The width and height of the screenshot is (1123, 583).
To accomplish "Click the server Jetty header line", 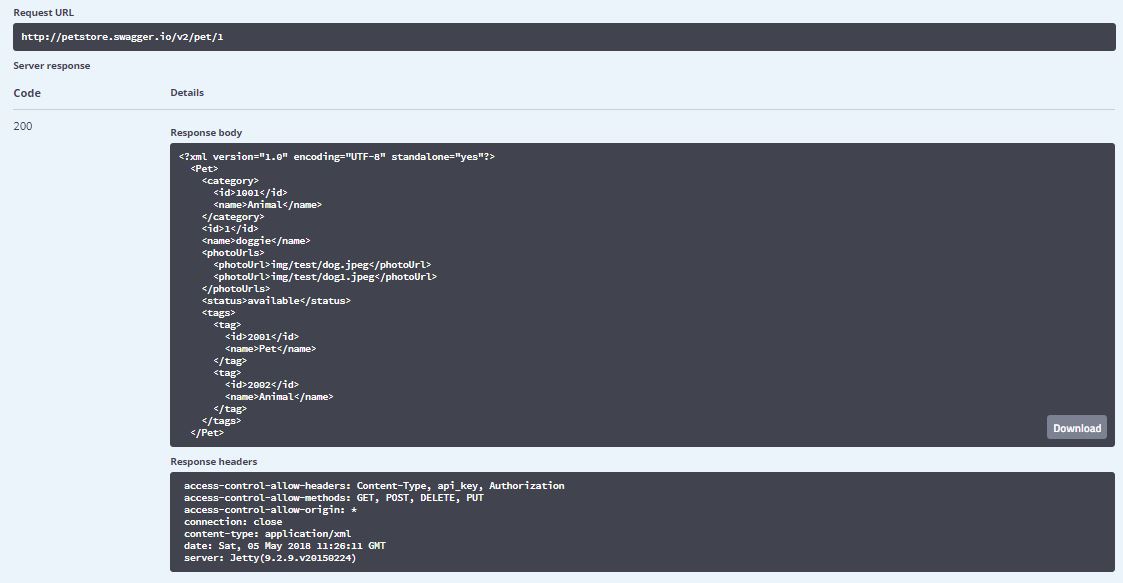I will 269,558.
